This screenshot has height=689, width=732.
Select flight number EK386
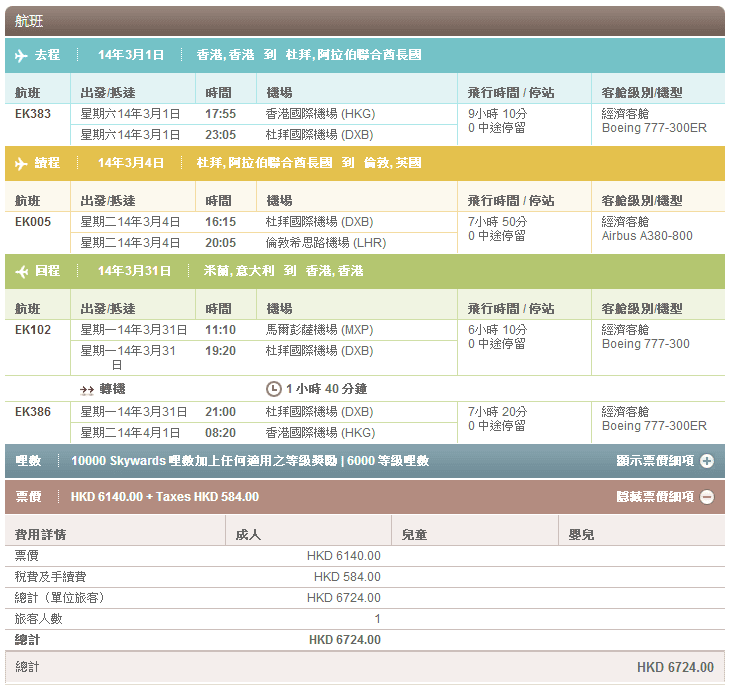(34, 412)
